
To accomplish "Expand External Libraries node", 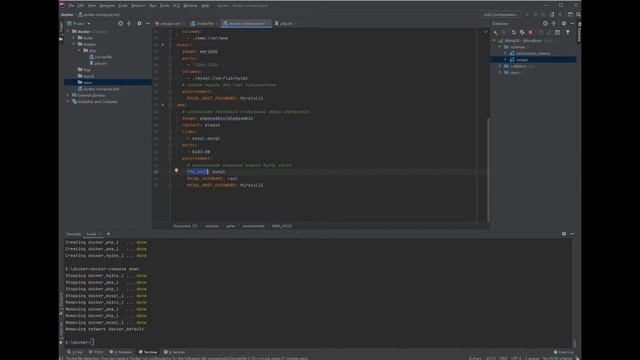I will 68,95.
